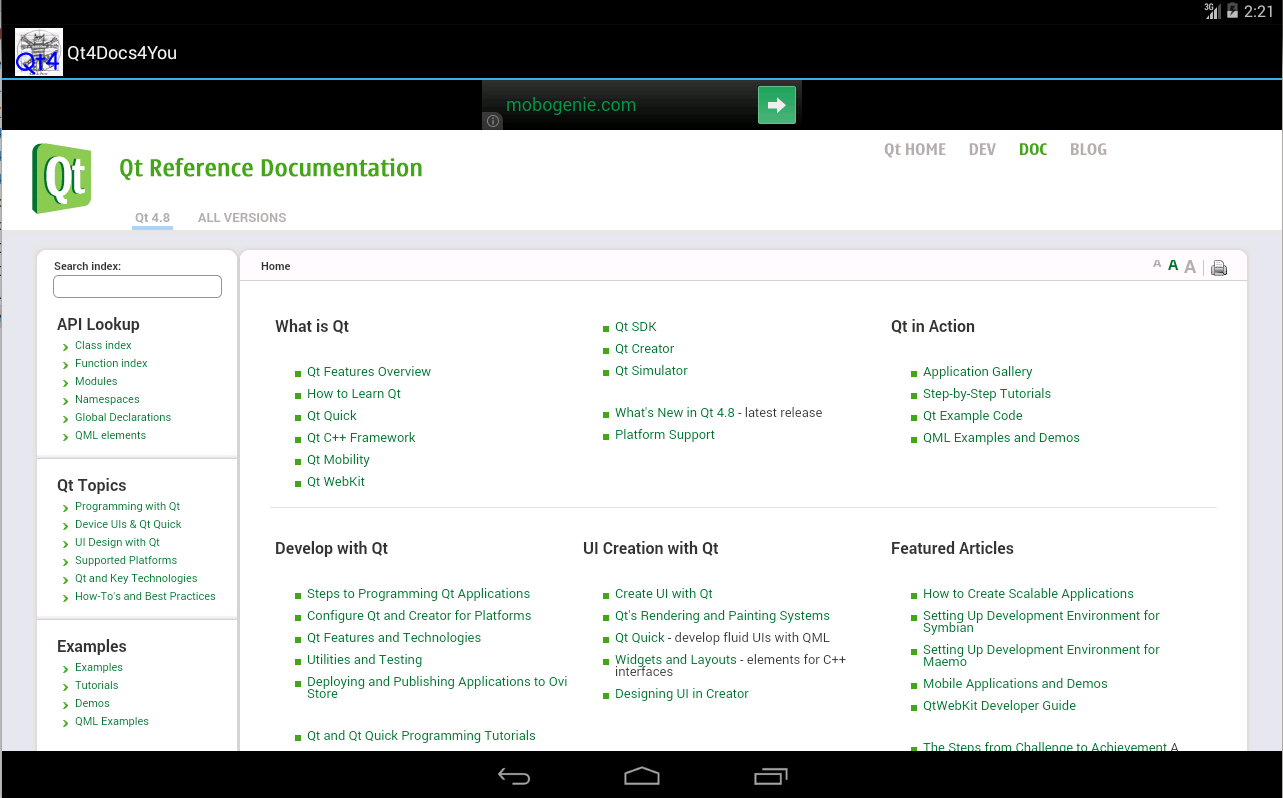Tap the Android home button

642,776
